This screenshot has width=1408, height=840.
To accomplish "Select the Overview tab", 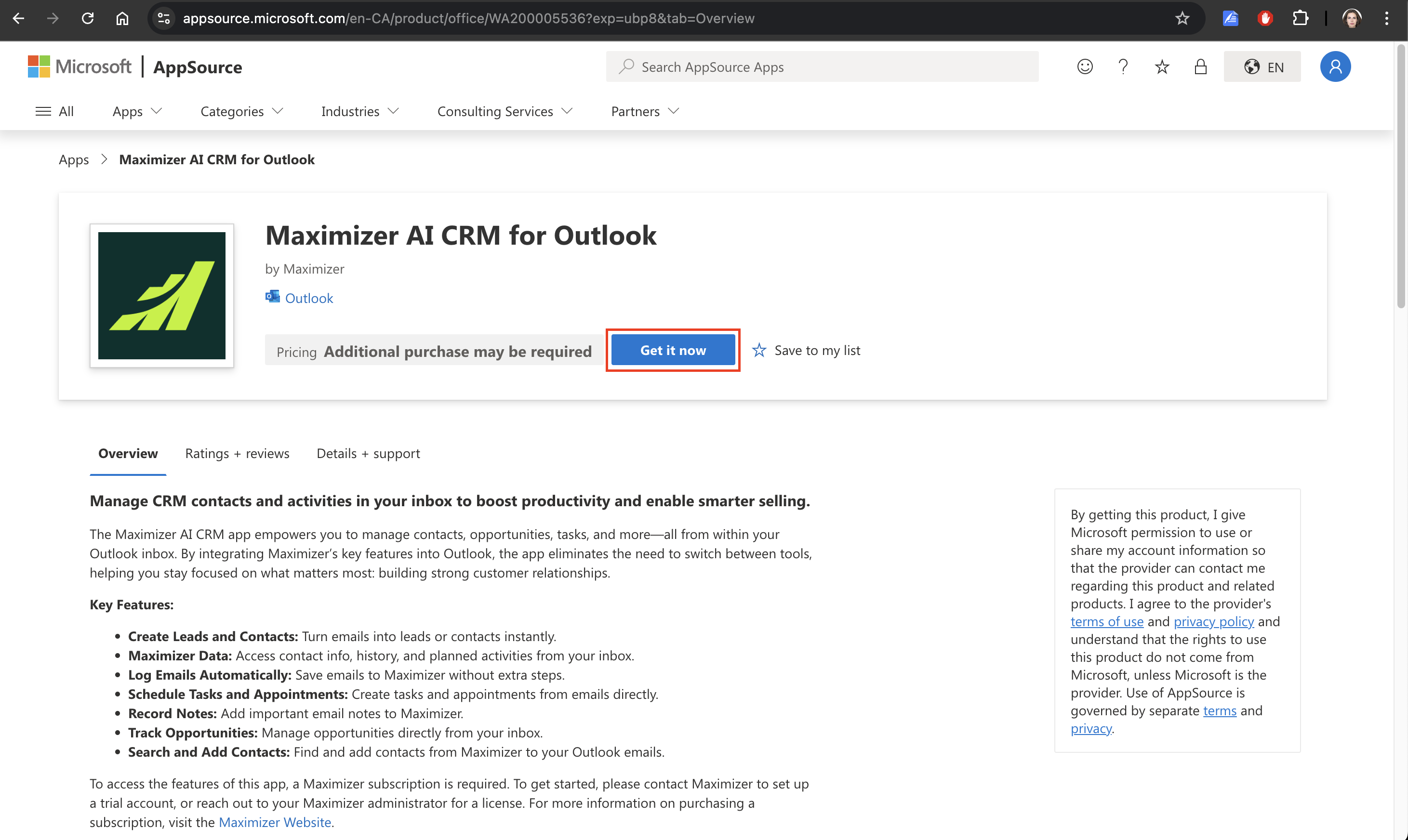I will click(128, 453).
